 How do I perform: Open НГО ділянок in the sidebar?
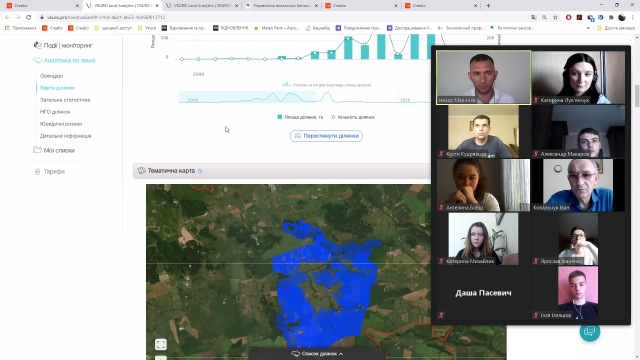pos(55,111)
